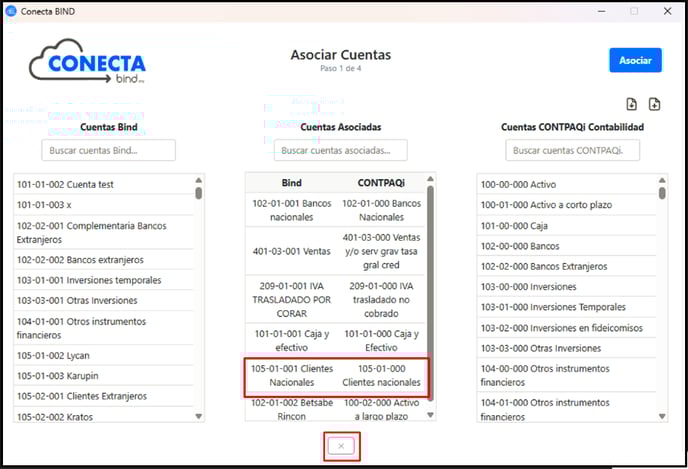Focus the Buscar cuentas CONTPAQi search field

(x=572, y=150)
